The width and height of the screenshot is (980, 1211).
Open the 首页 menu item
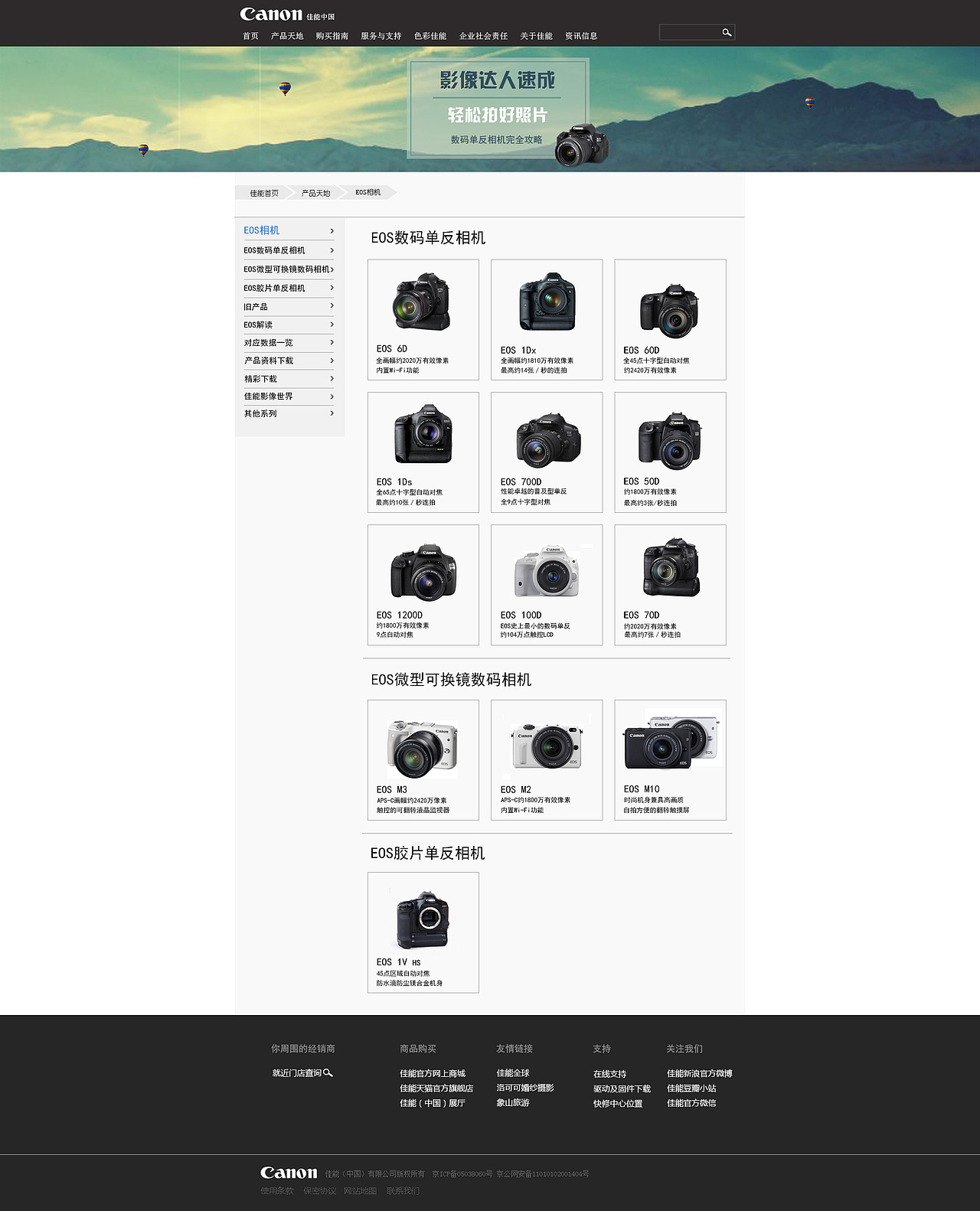pyautogui.click(x=250, y=36)
